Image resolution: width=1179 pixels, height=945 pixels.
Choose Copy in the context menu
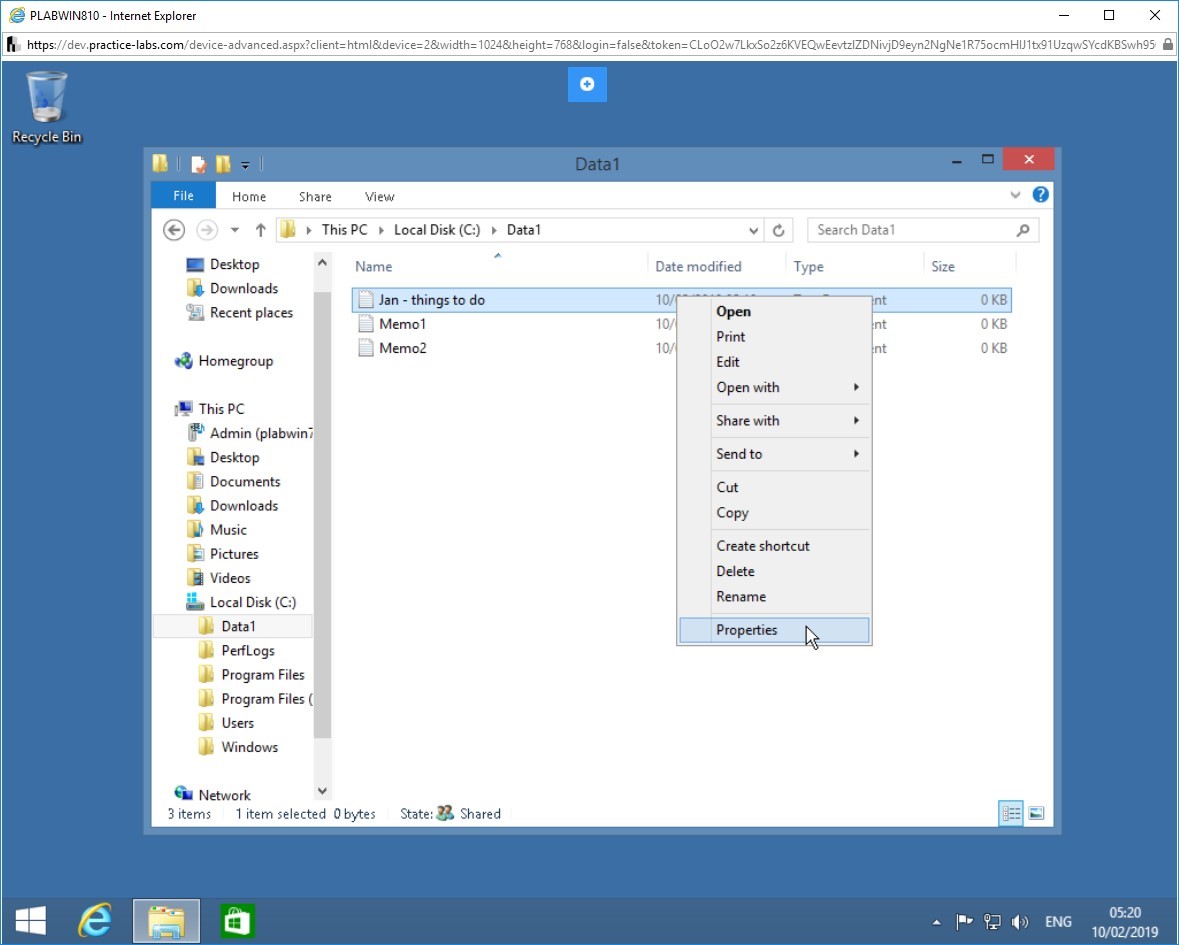point(774,513)
